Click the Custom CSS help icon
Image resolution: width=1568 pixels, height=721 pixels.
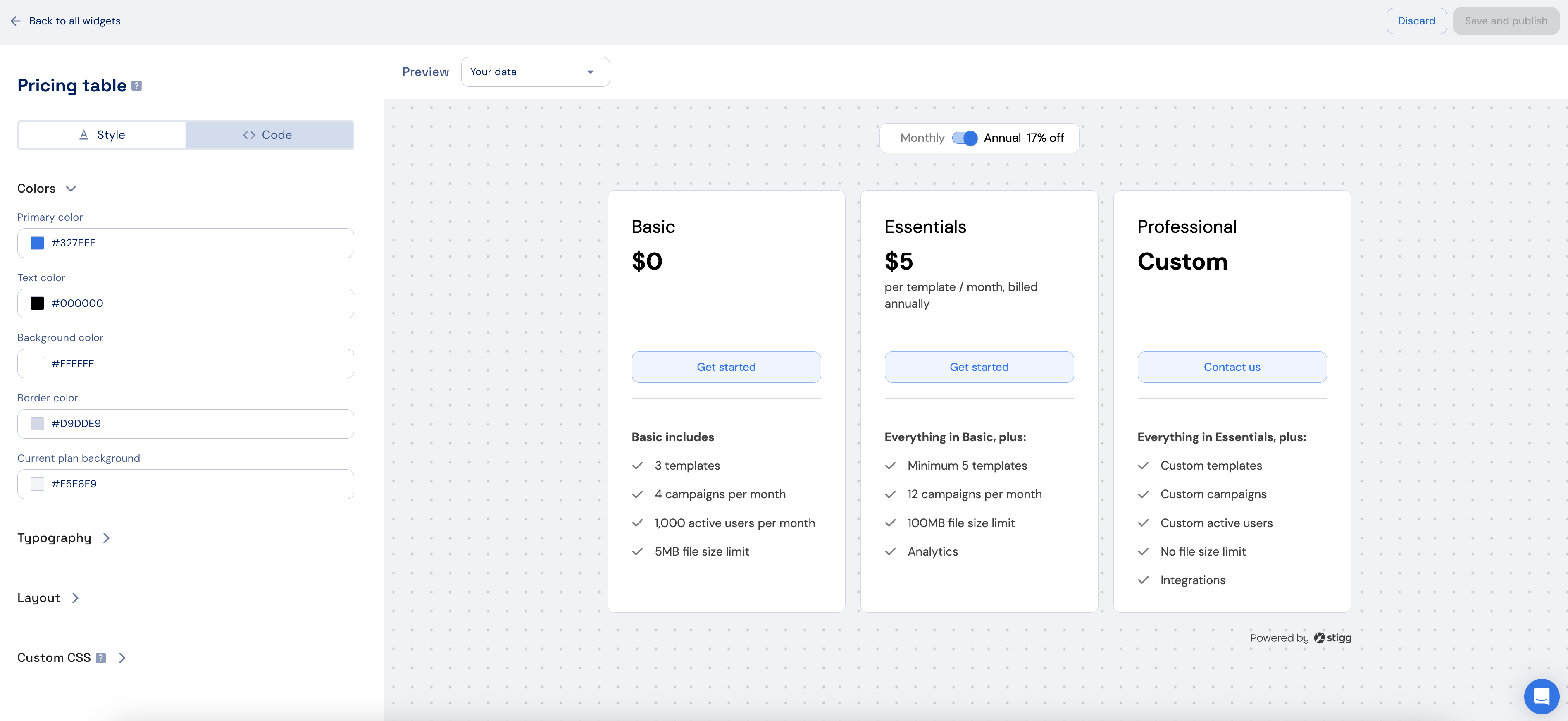(101, 658)
